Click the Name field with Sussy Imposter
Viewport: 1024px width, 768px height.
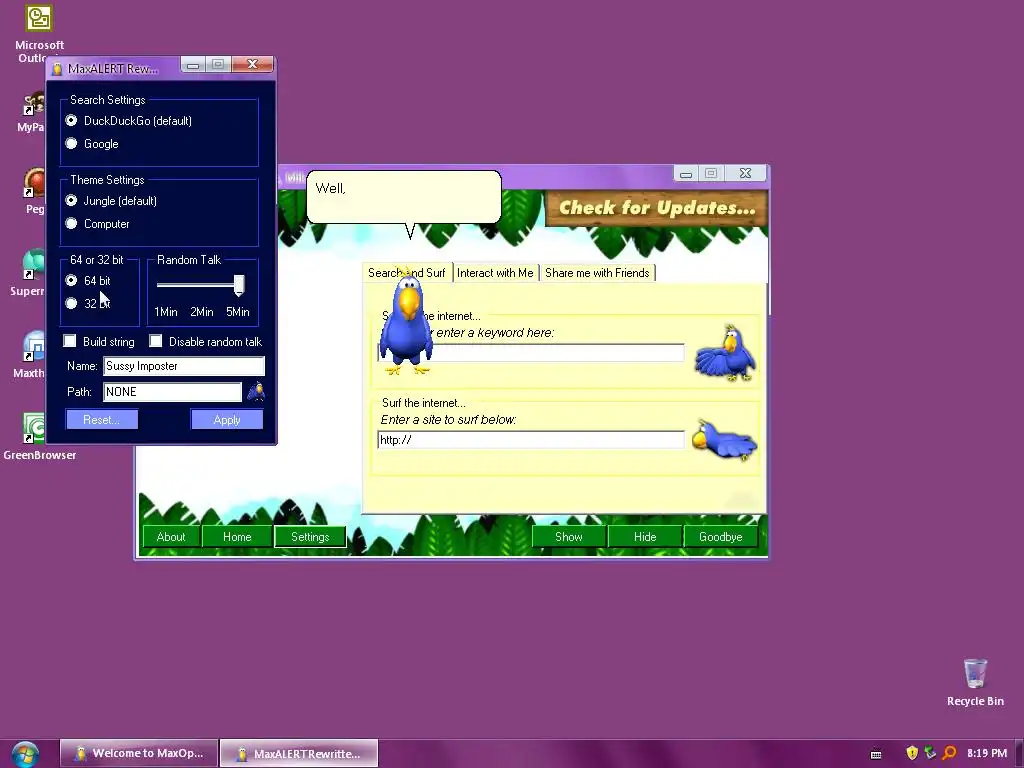(x=184, y=366)
